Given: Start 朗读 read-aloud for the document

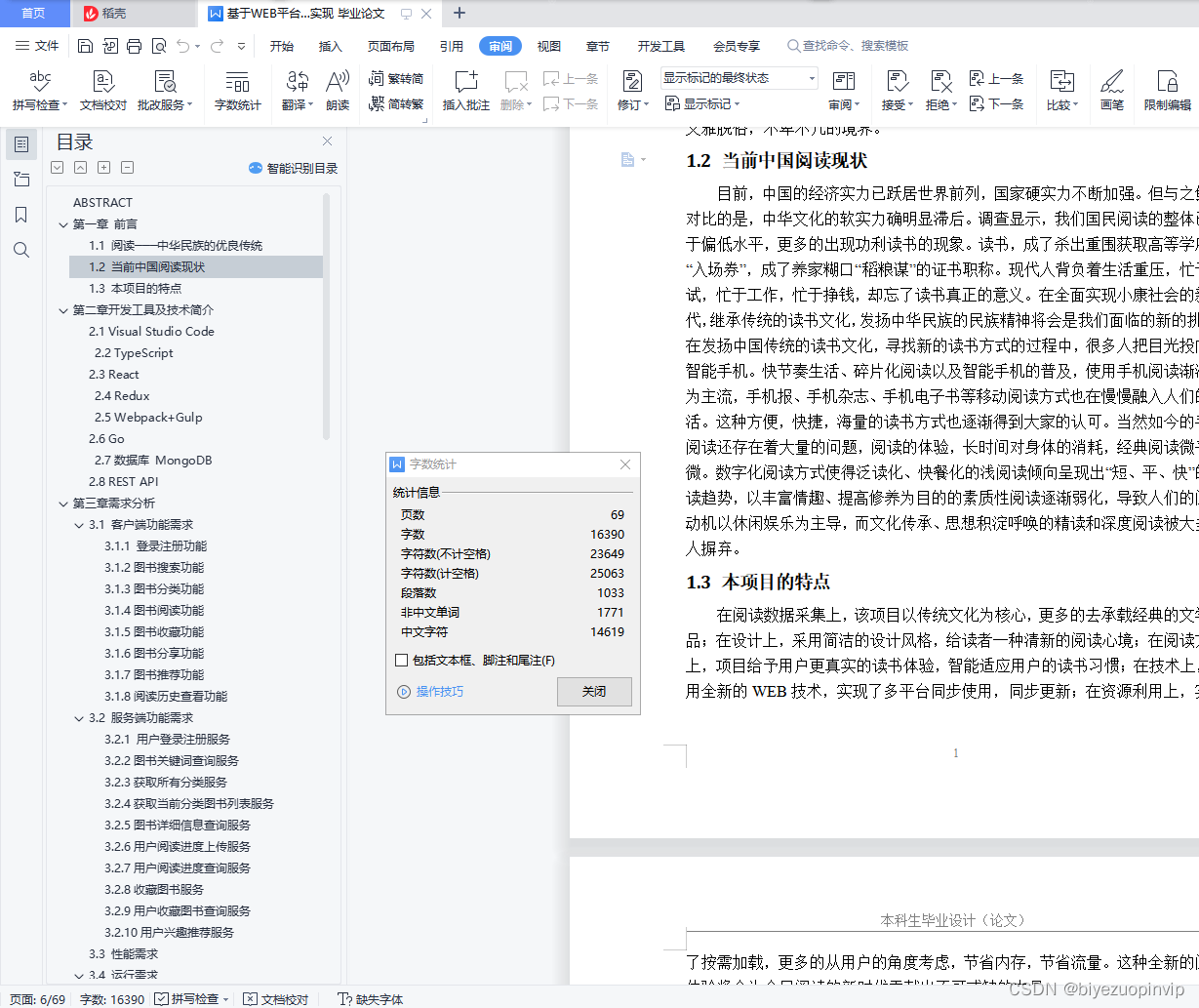Looking at the screenshot, I should click(x=337, y=86).
